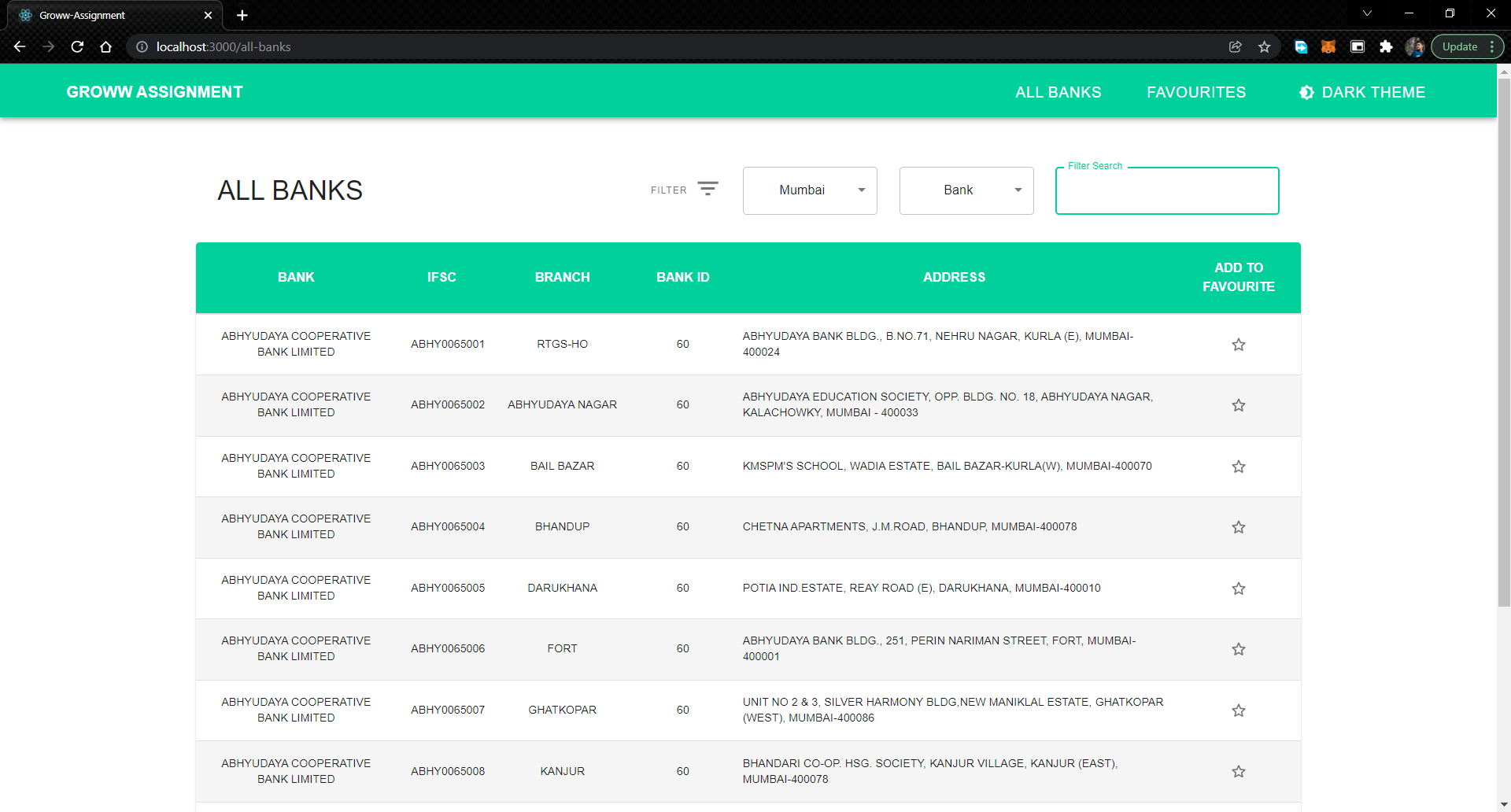Click the browser profile avatar icon

coord(1414,46)
